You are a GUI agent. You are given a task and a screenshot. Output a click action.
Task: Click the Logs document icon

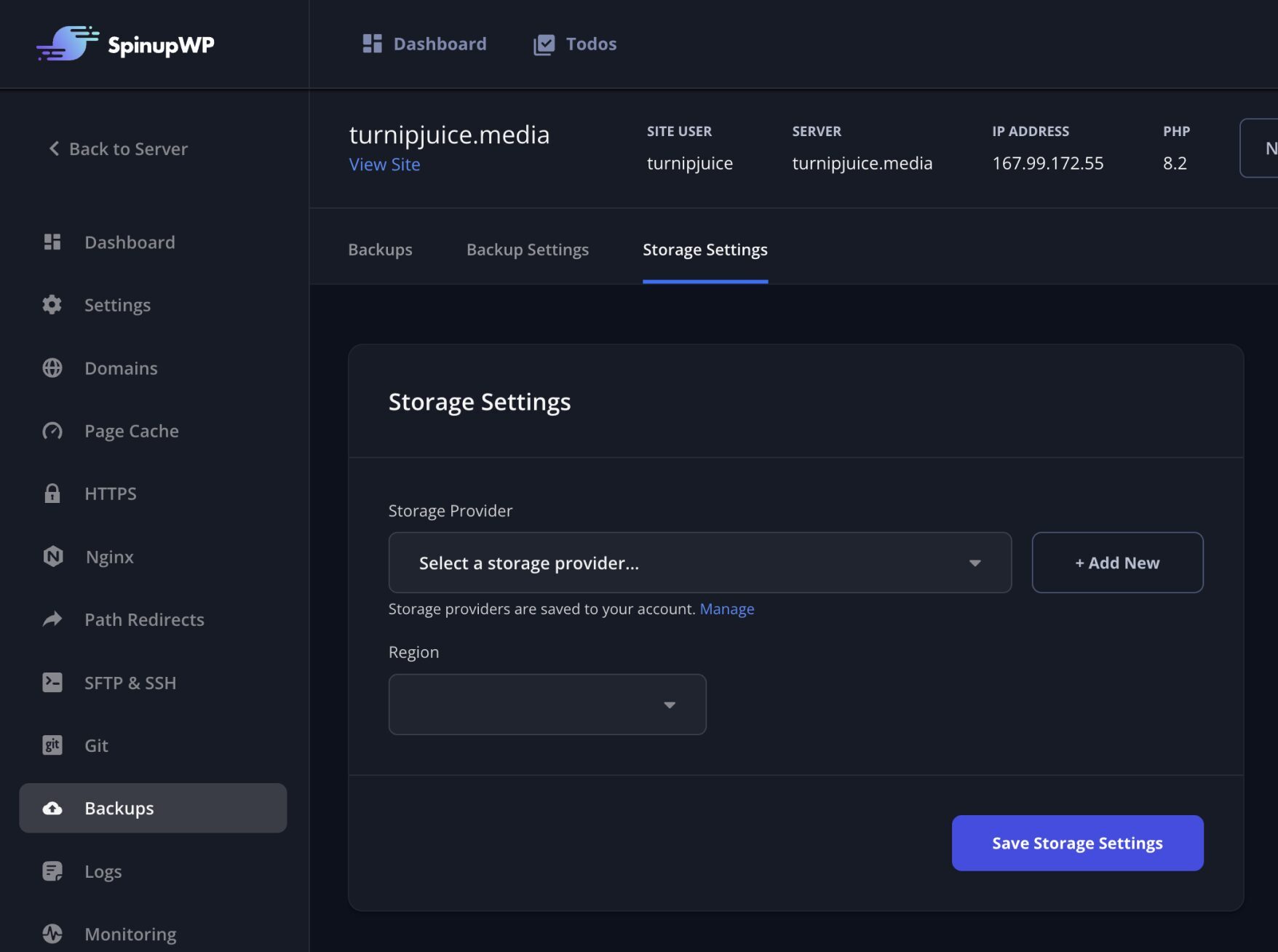(52, 871)
